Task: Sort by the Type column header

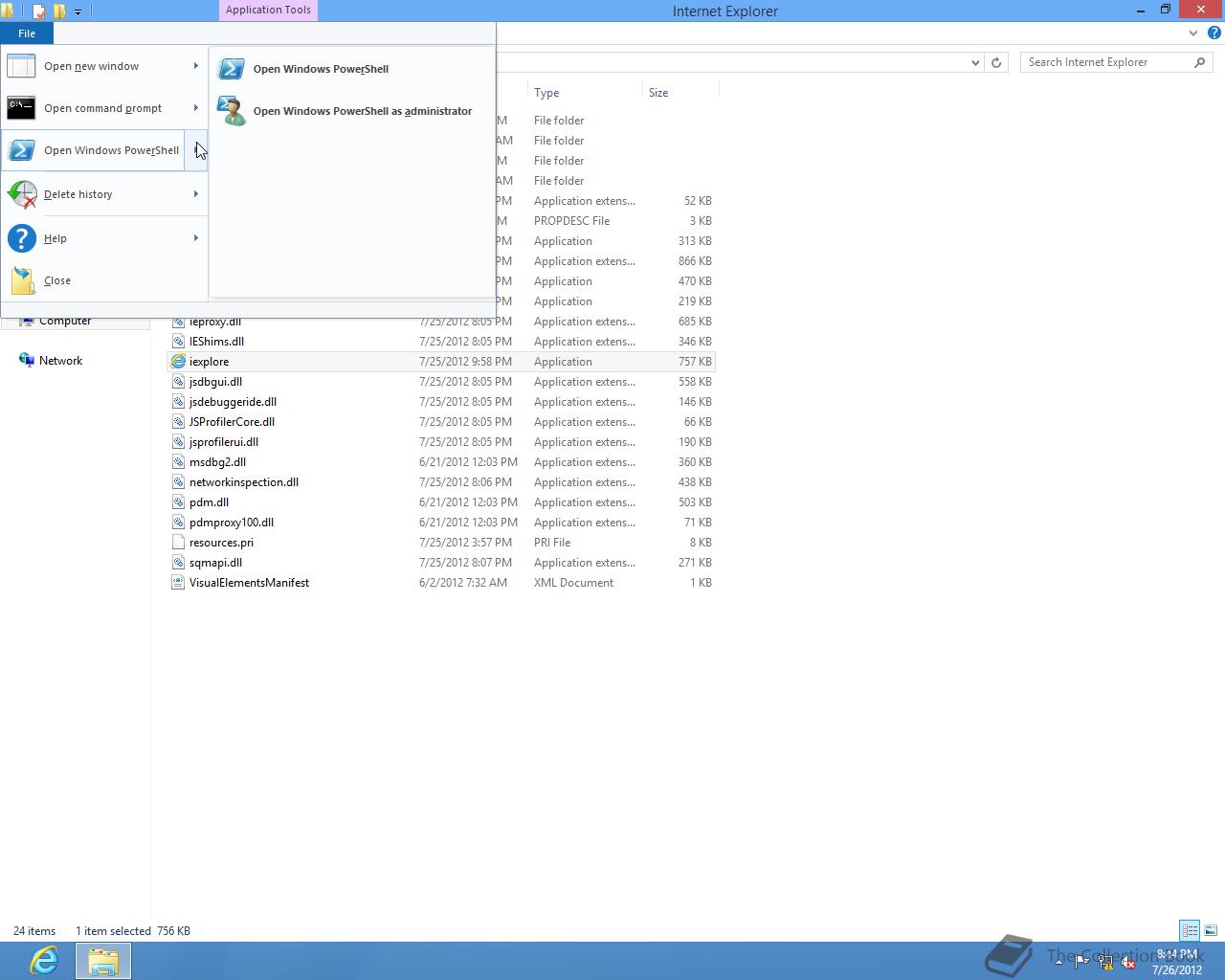Action: (x=584, y=93)
